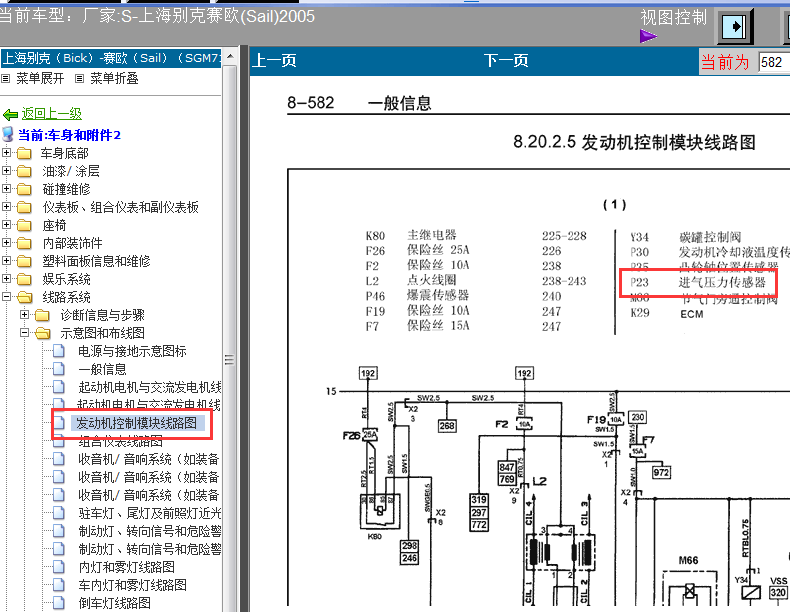This screenshot has width=790, height=612.
Task: Open 车内灯和雾灯线路图 tree item
Action: (133, 585)
